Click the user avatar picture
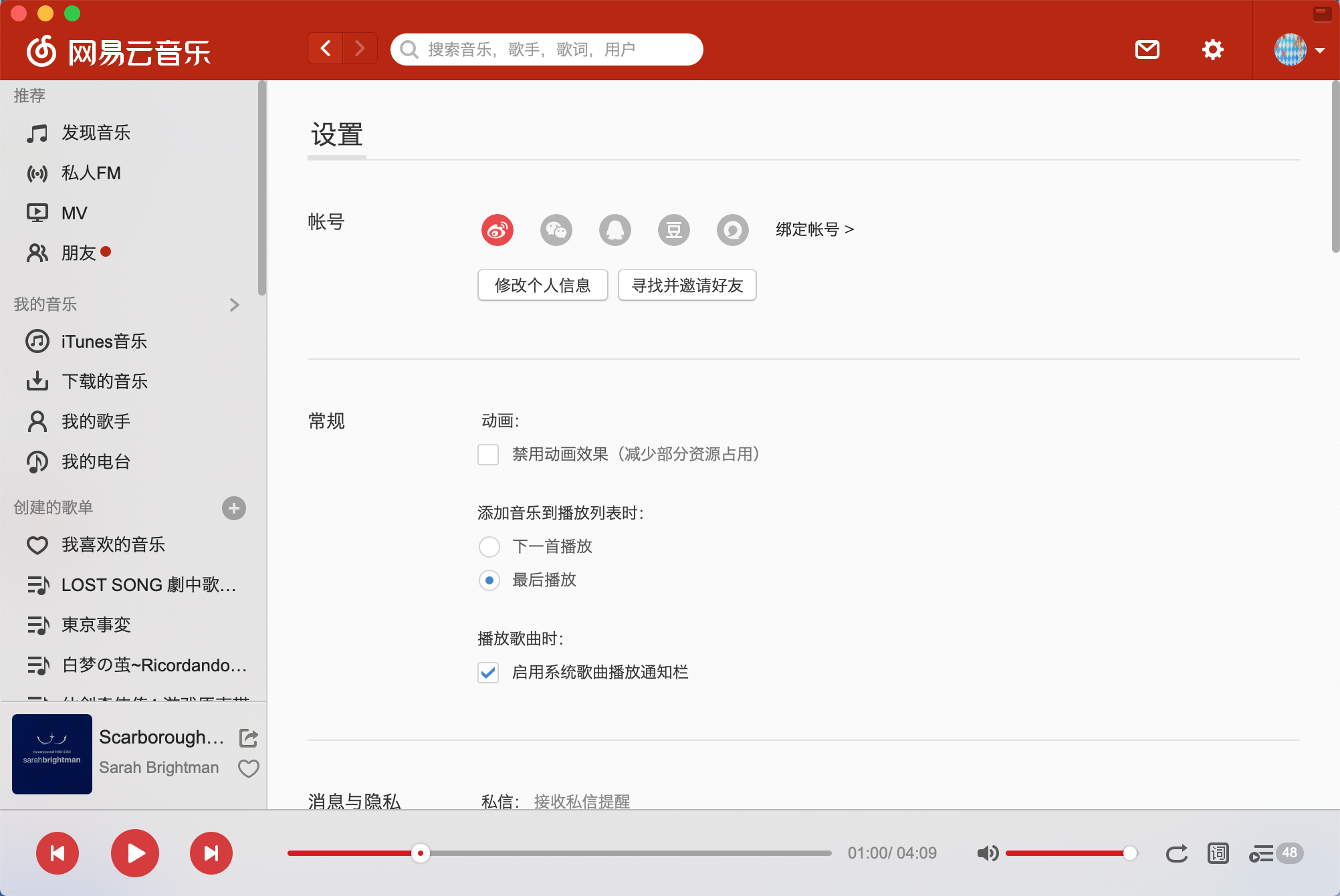Screen dimensions: 1340x896 pyautogui.click(x=1290, y=49)
